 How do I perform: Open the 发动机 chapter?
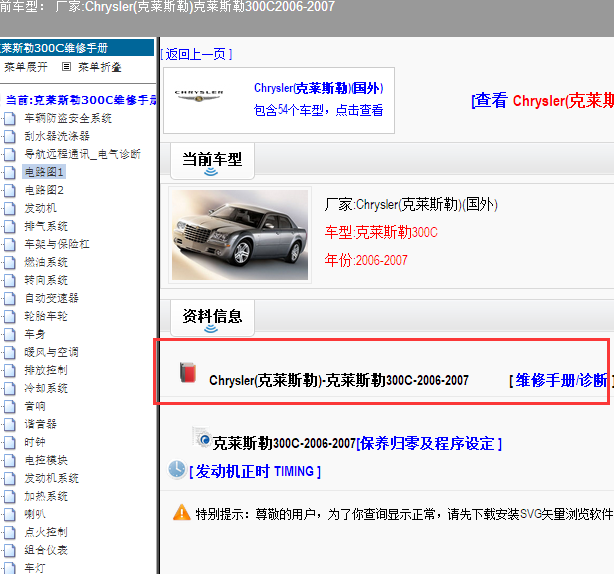tap(40, 208)
